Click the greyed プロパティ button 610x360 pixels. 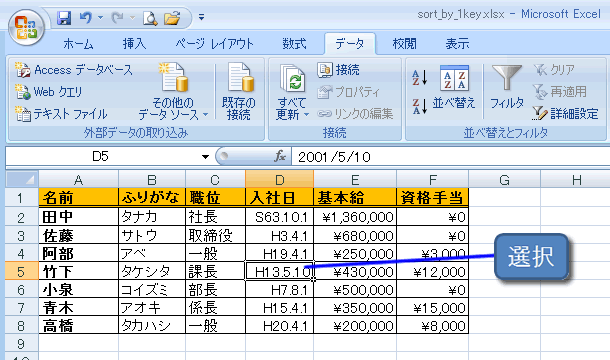point(349,92)
